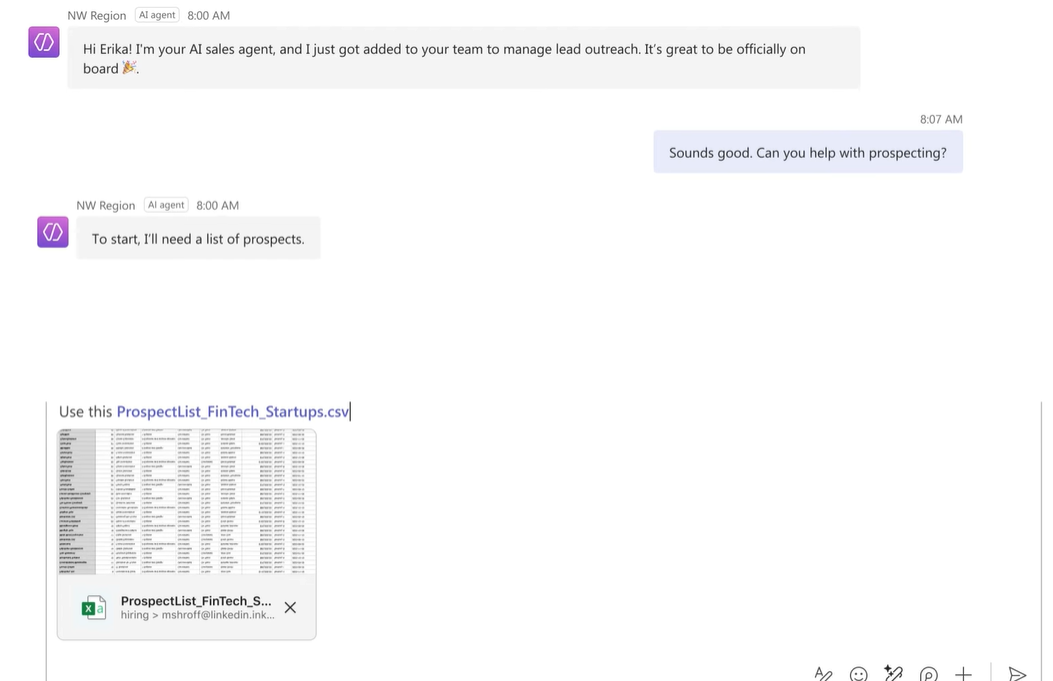The image size is (1053, 681).
Task: Click the AI agent badge on the first message
Action: pos(157,15)
